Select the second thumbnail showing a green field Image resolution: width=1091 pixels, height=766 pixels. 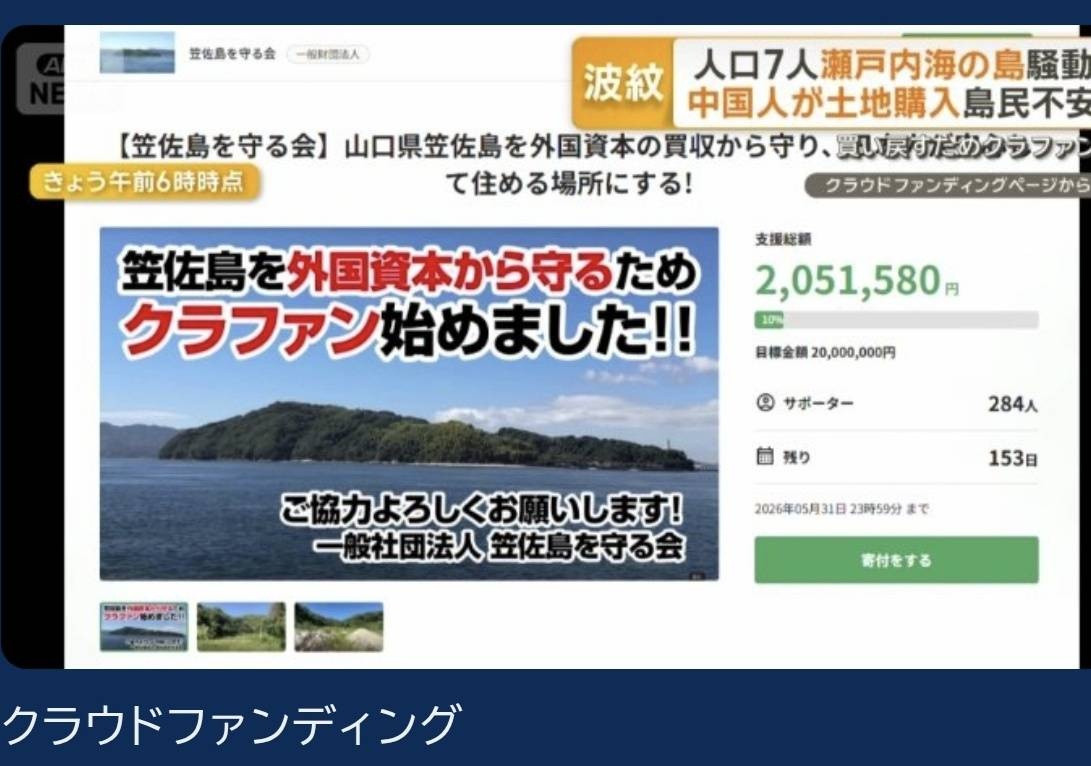click(241, 627)
